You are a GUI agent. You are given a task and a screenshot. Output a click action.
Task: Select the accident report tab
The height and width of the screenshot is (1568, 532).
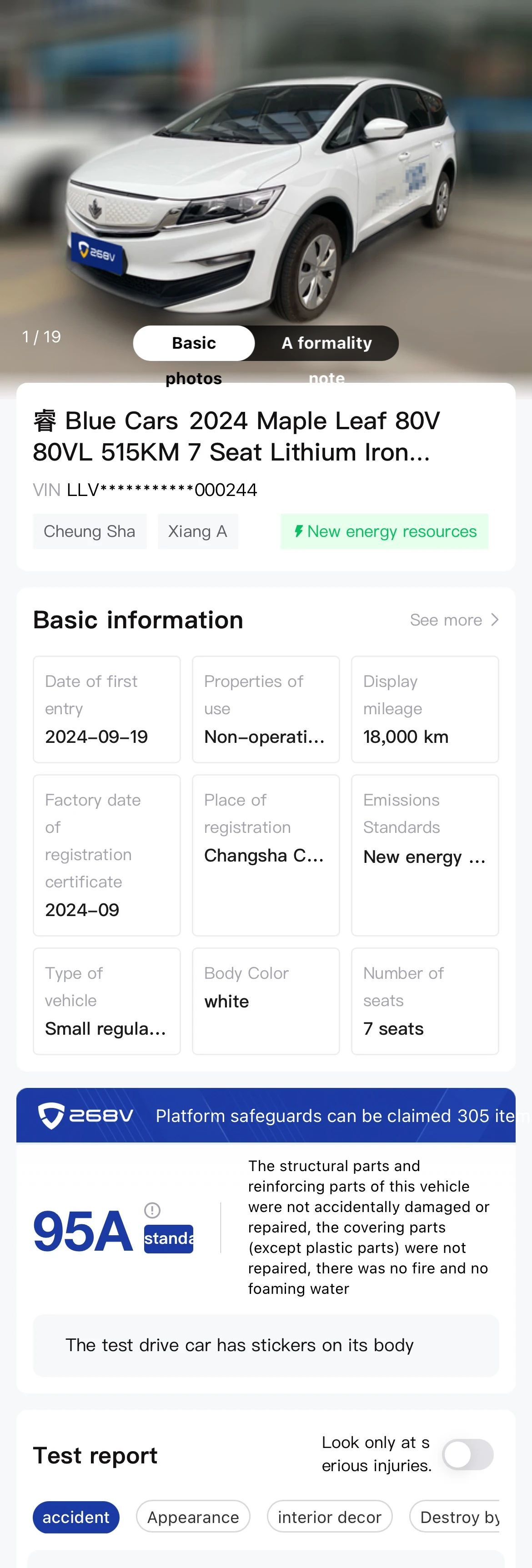[76, 1517]
